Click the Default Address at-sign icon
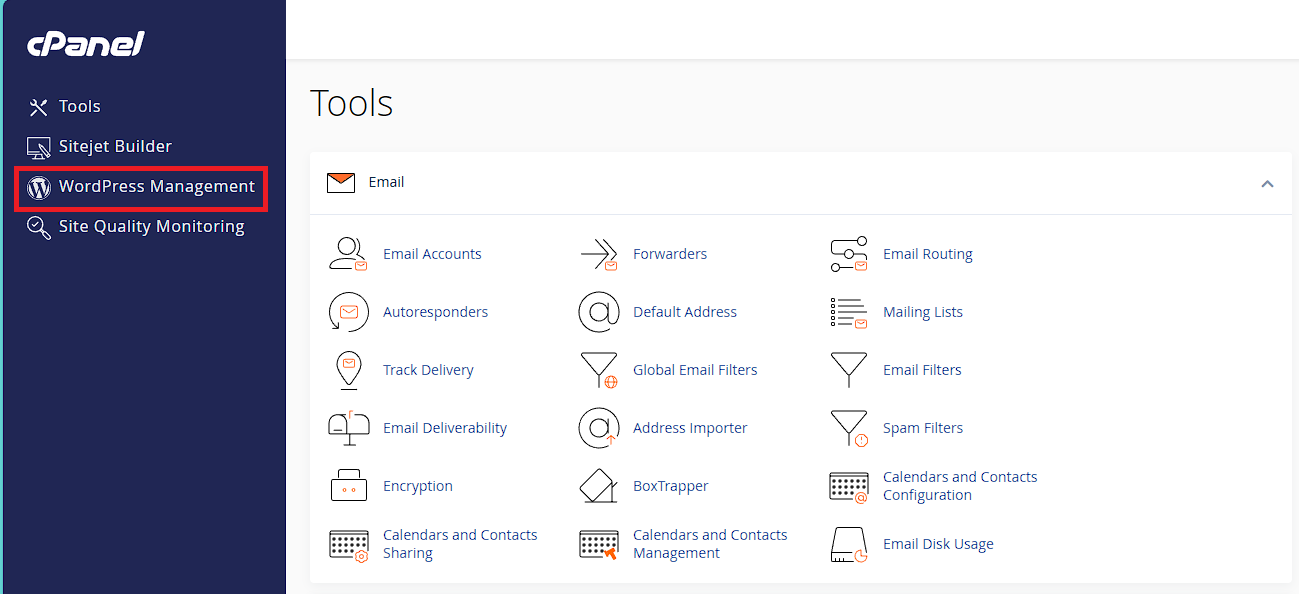This screenshot has width=1299, height=594. point(599,312)
